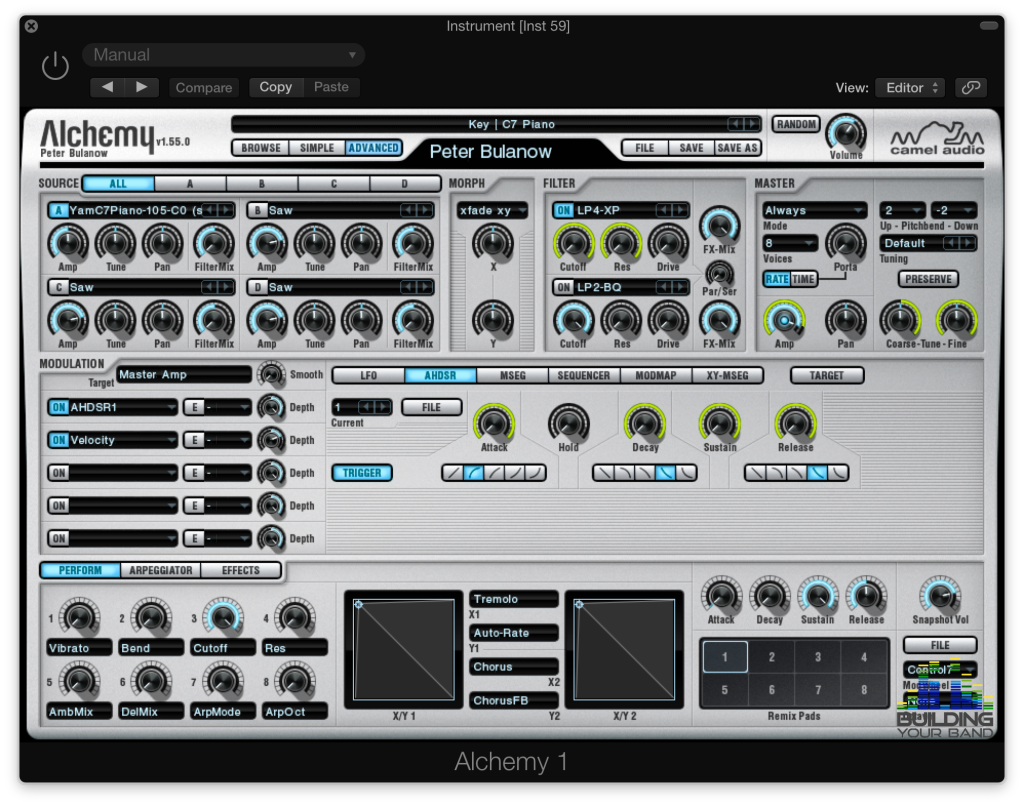
Task: Click source A Amp knob
Action: coord(68,242)
